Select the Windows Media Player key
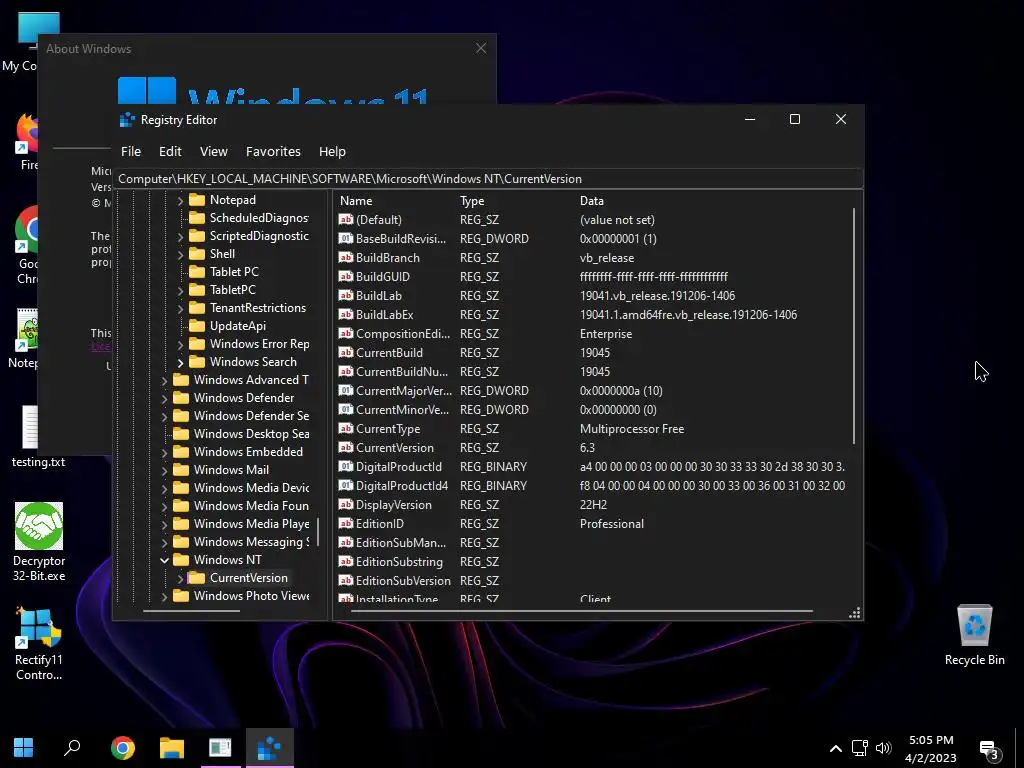 [x=251, y=524]
